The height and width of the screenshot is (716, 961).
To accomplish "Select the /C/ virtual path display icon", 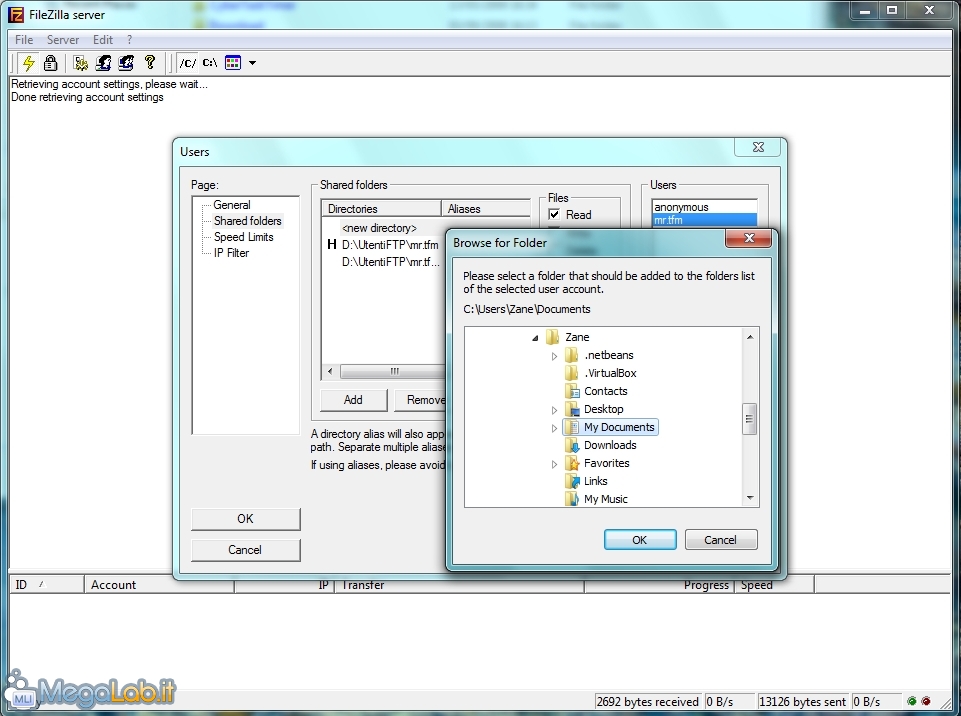I will click(x=188, y=63).
